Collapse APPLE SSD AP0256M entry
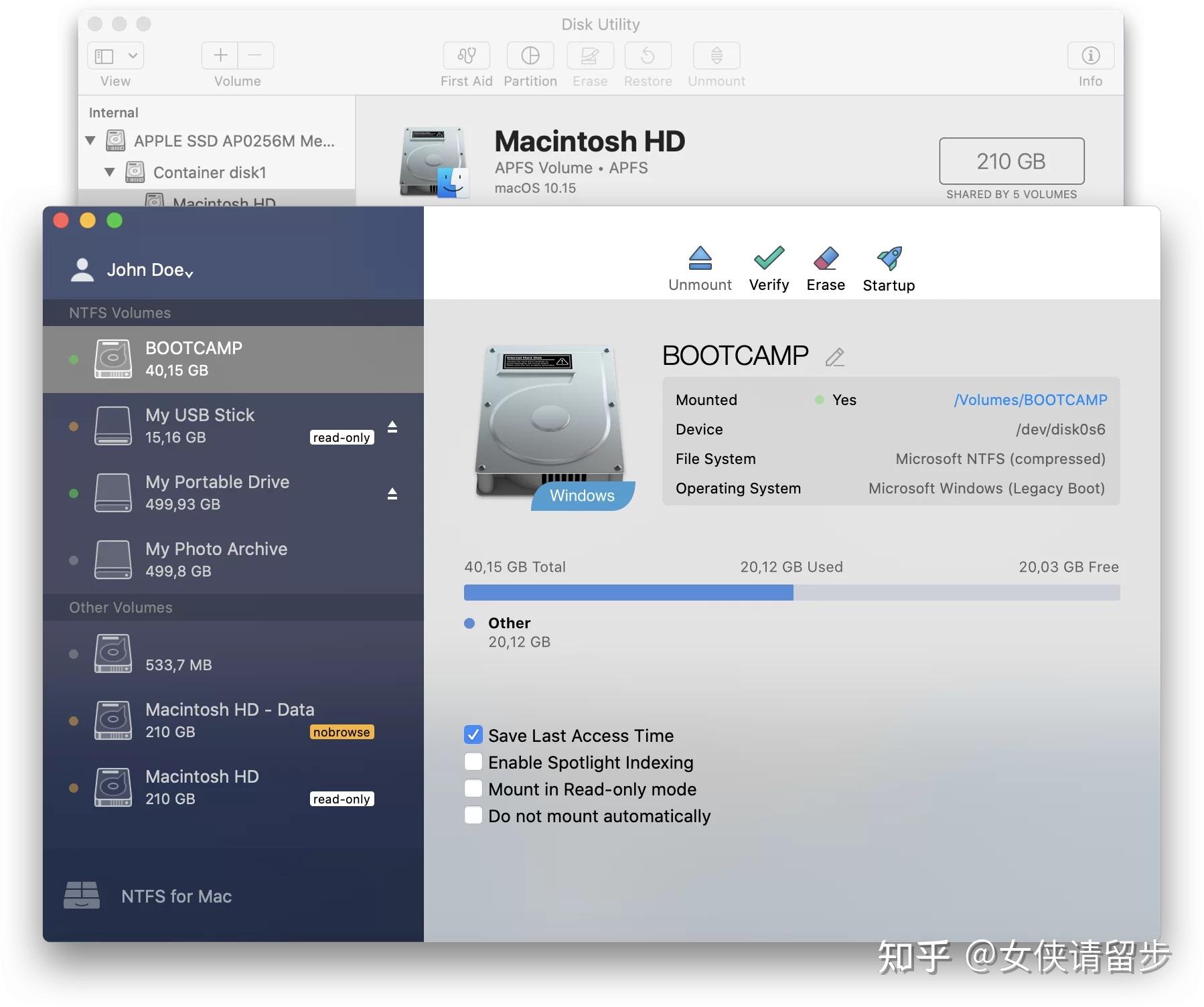Viewport: 1204px width, 1007px height. (x=90, y=141)
